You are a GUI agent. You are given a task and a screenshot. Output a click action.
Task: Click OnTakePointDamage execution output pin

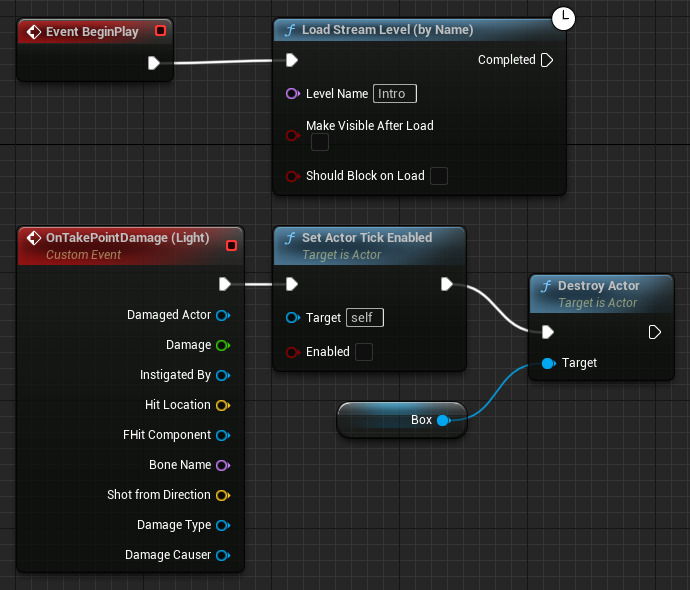225,284
